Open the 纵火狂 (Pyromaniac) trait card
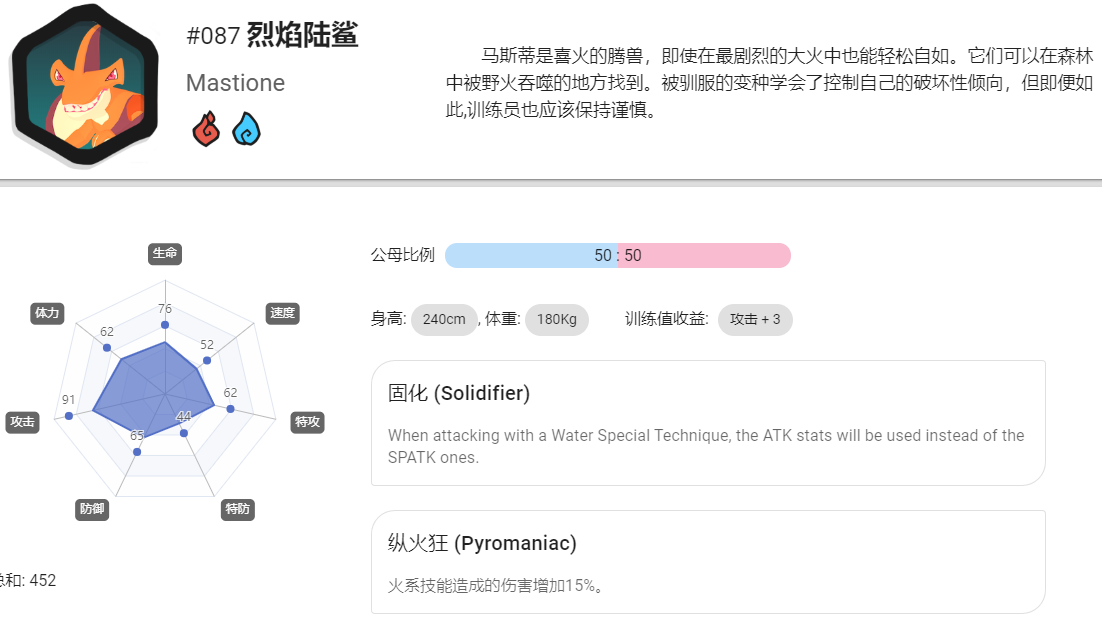1102x617 pixels. click(708, 562)
